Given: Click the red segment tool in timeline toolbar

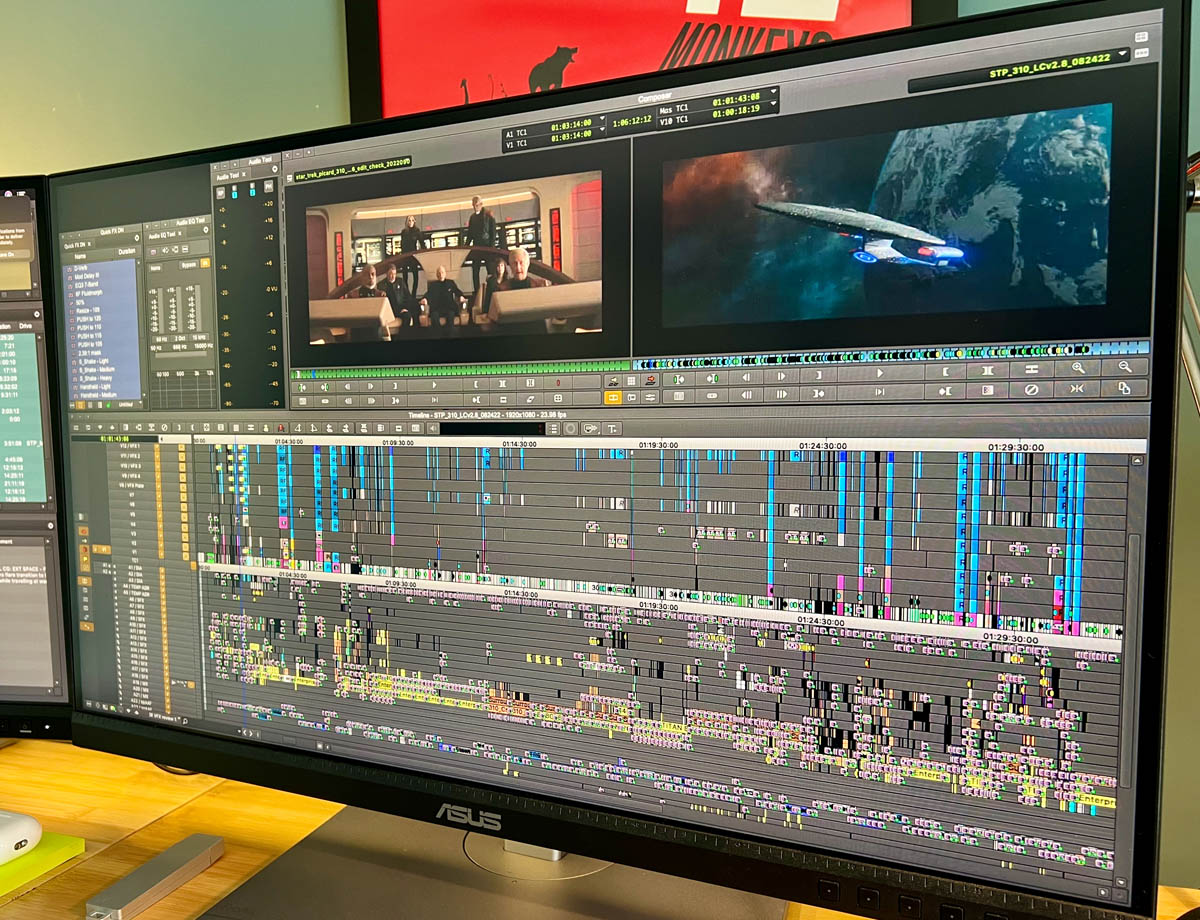Looking at the screenshot, I should point(282,428).
